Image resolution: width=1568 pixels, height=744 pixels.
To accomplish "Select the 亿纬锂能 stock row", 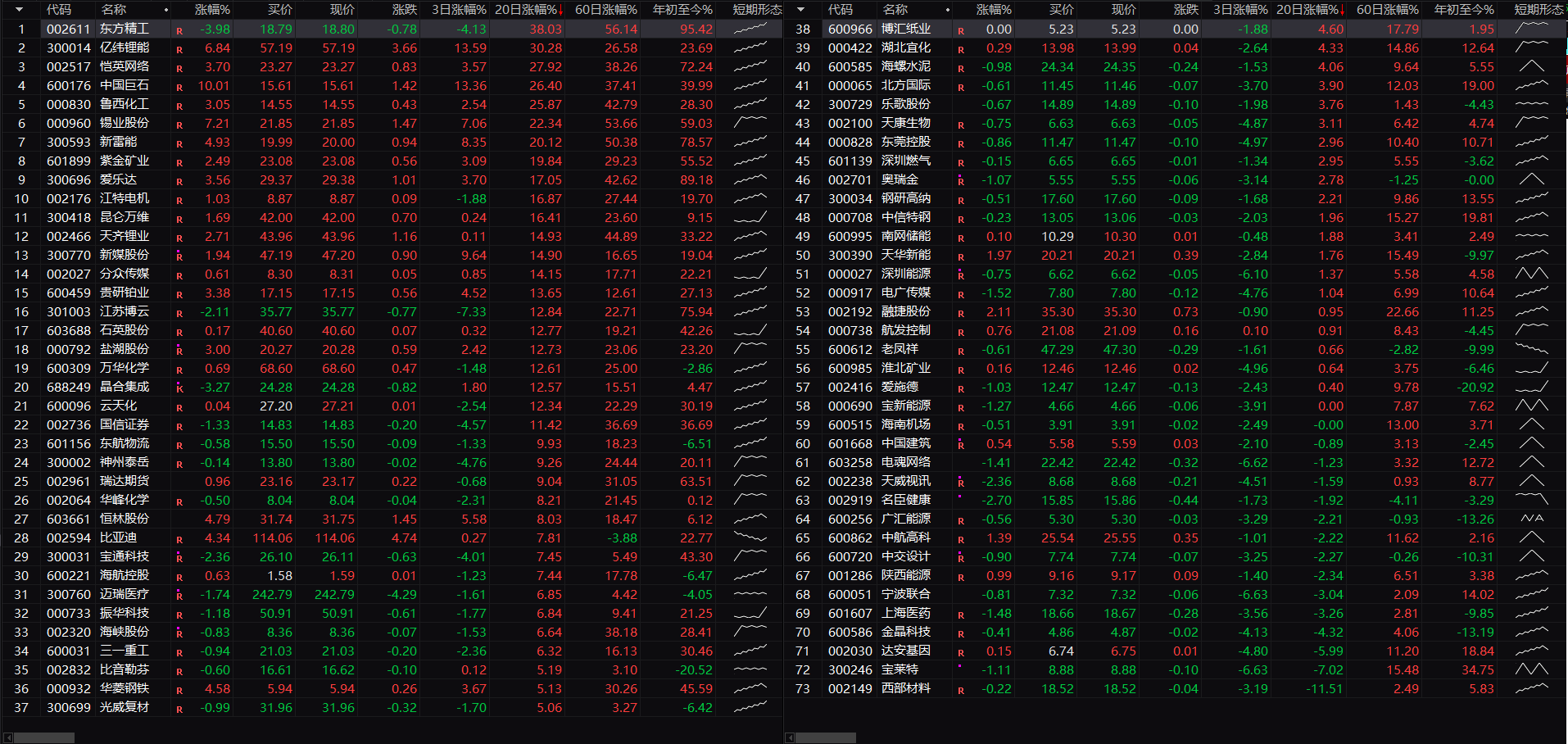I will pos(125,48).
